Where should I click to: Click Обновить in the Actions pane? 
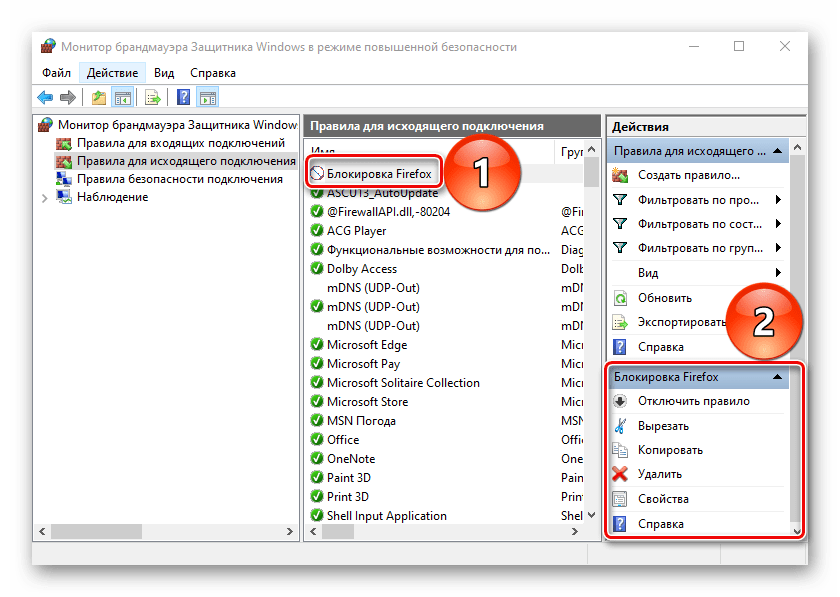pyautogui.click(x=664, y=297)
